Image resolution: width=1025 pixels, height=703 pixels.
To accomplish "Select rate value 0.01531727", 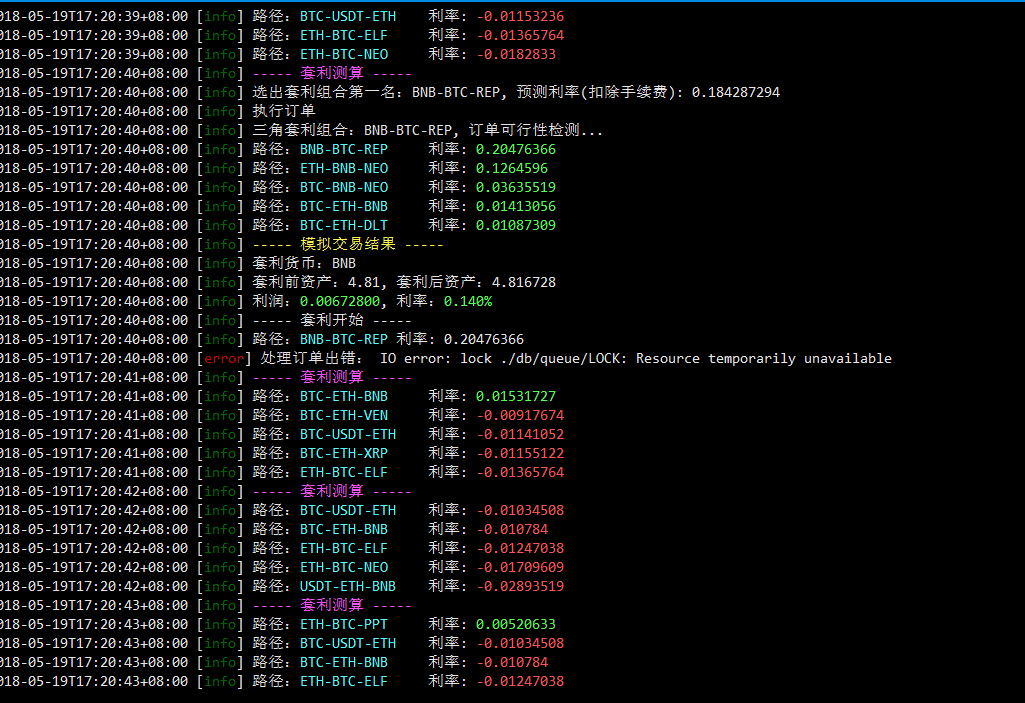I will (516, 396).
